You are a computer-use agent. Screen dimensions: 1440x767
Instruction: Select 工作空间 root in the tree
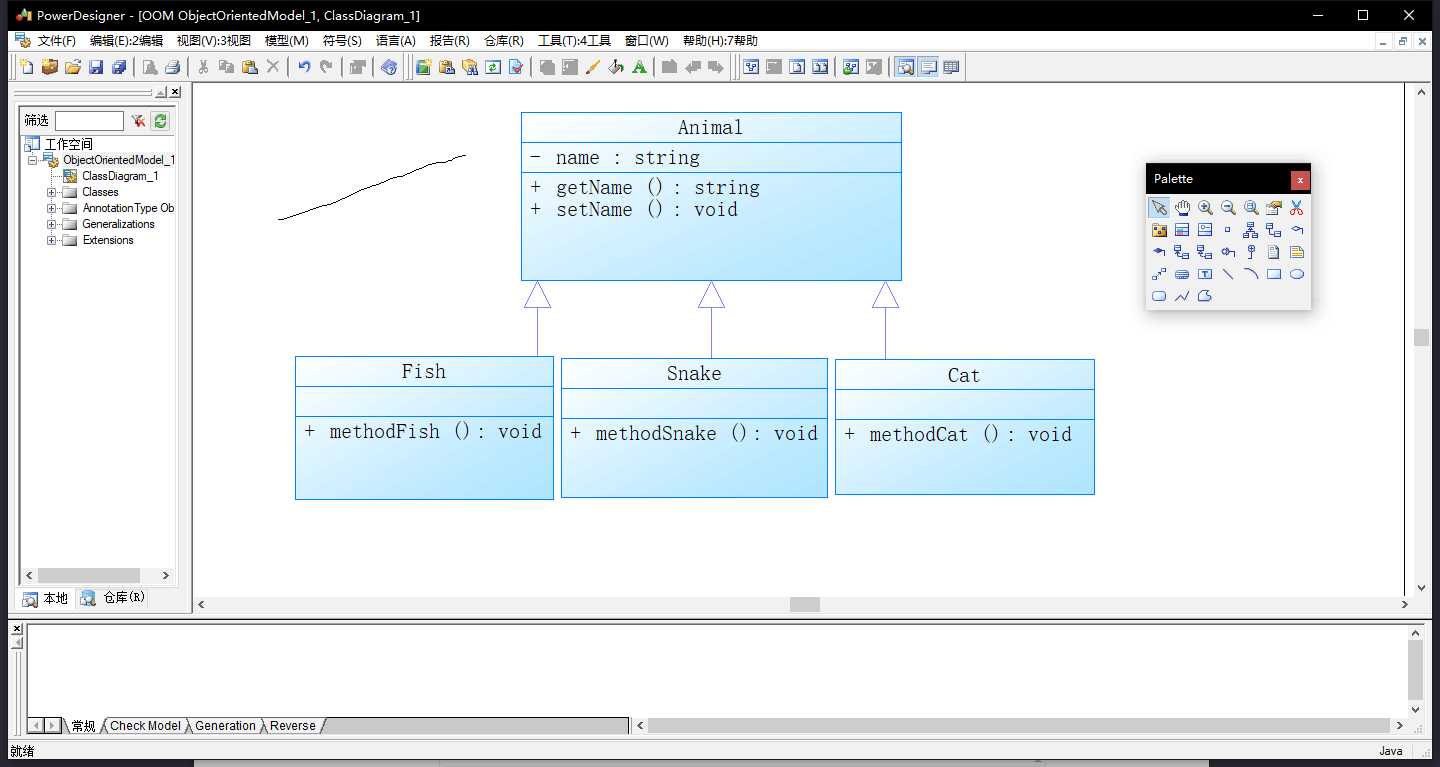click(68, 144)
